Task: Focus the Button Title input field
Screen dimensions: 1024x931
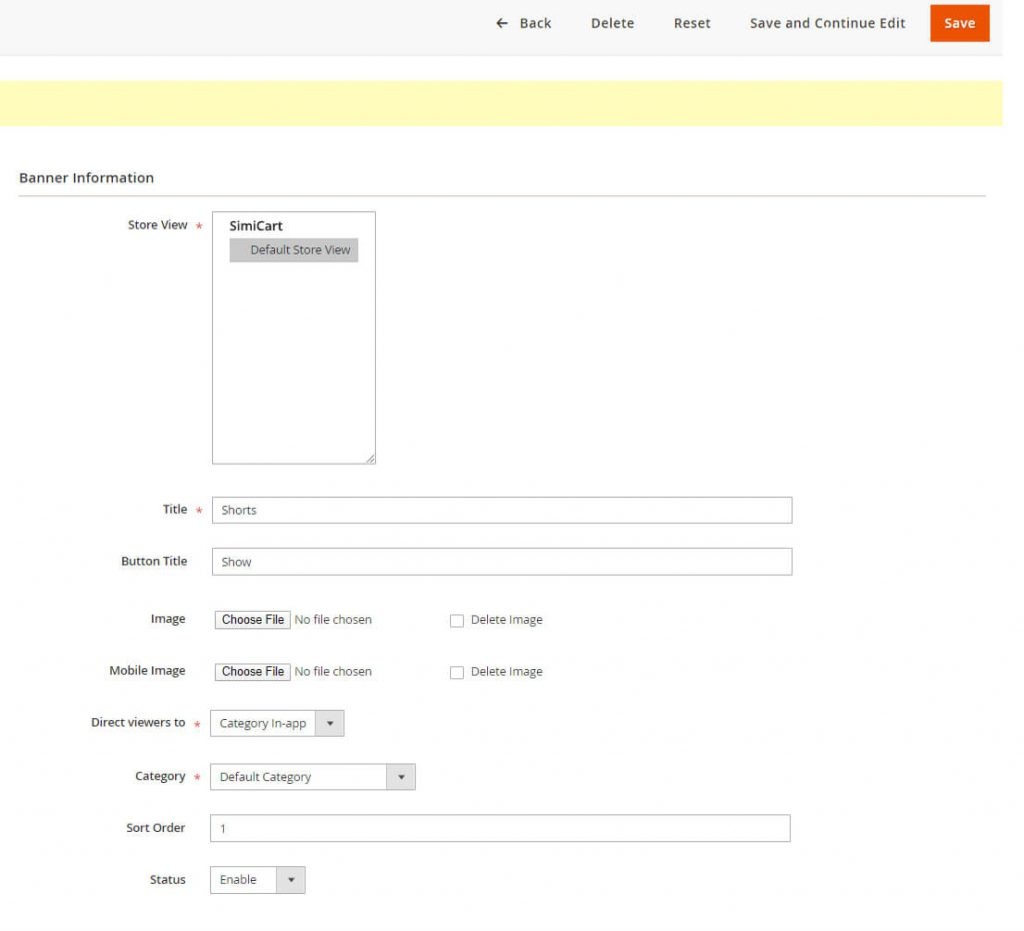Action: click(x=502, y=561)
